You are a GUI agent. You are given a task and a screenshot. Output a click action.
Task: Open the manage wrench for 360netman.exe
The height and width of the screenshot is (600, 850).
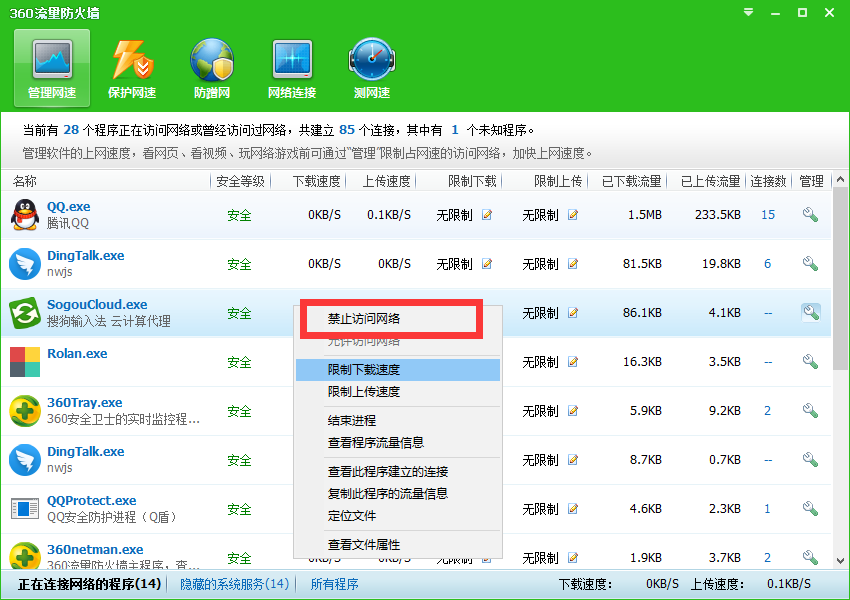(x=810, y=557)
